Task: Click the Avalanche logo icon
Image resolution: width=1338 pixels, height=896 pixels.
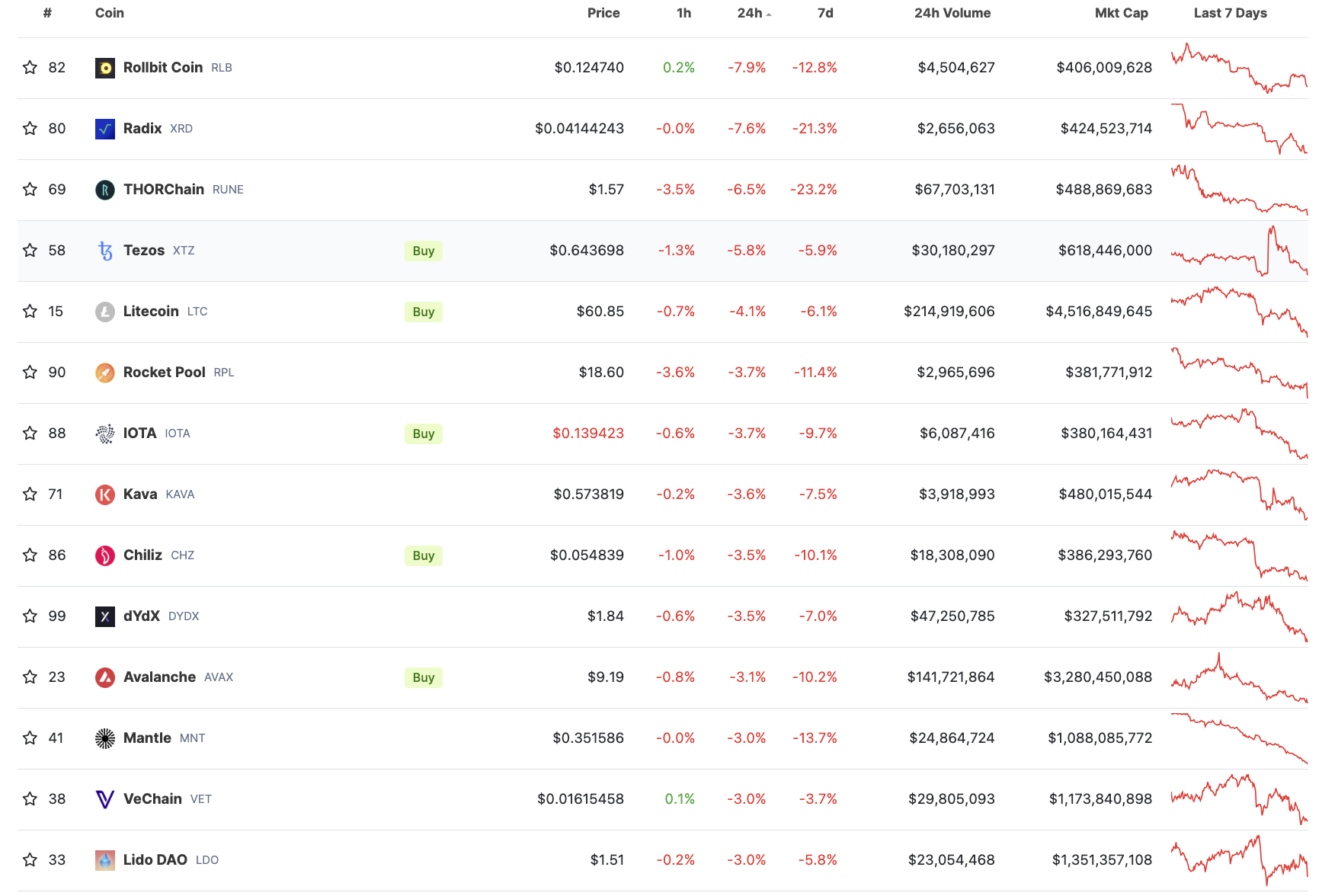Action: (105, 677)
